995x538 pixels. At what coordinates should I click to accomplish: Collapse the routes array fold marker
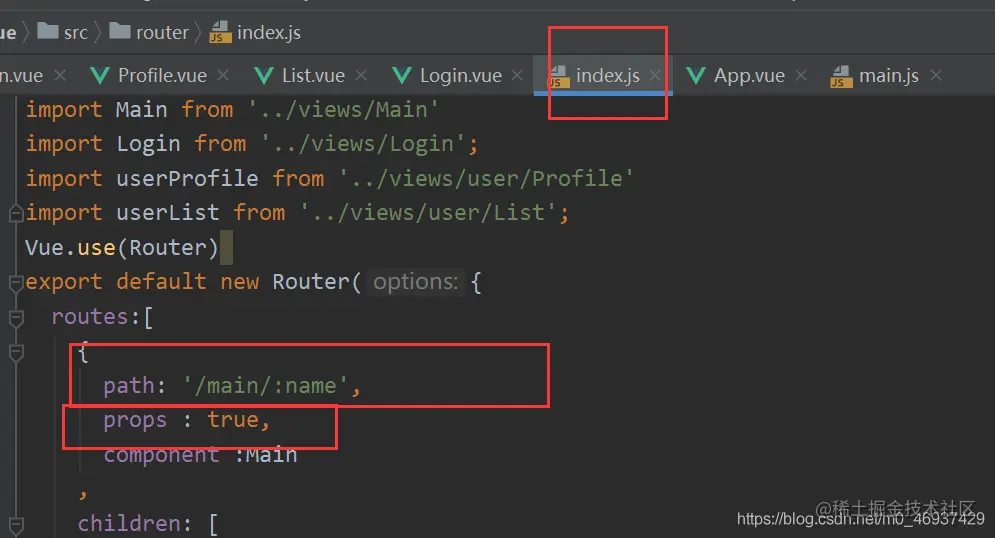coord(16,317)
